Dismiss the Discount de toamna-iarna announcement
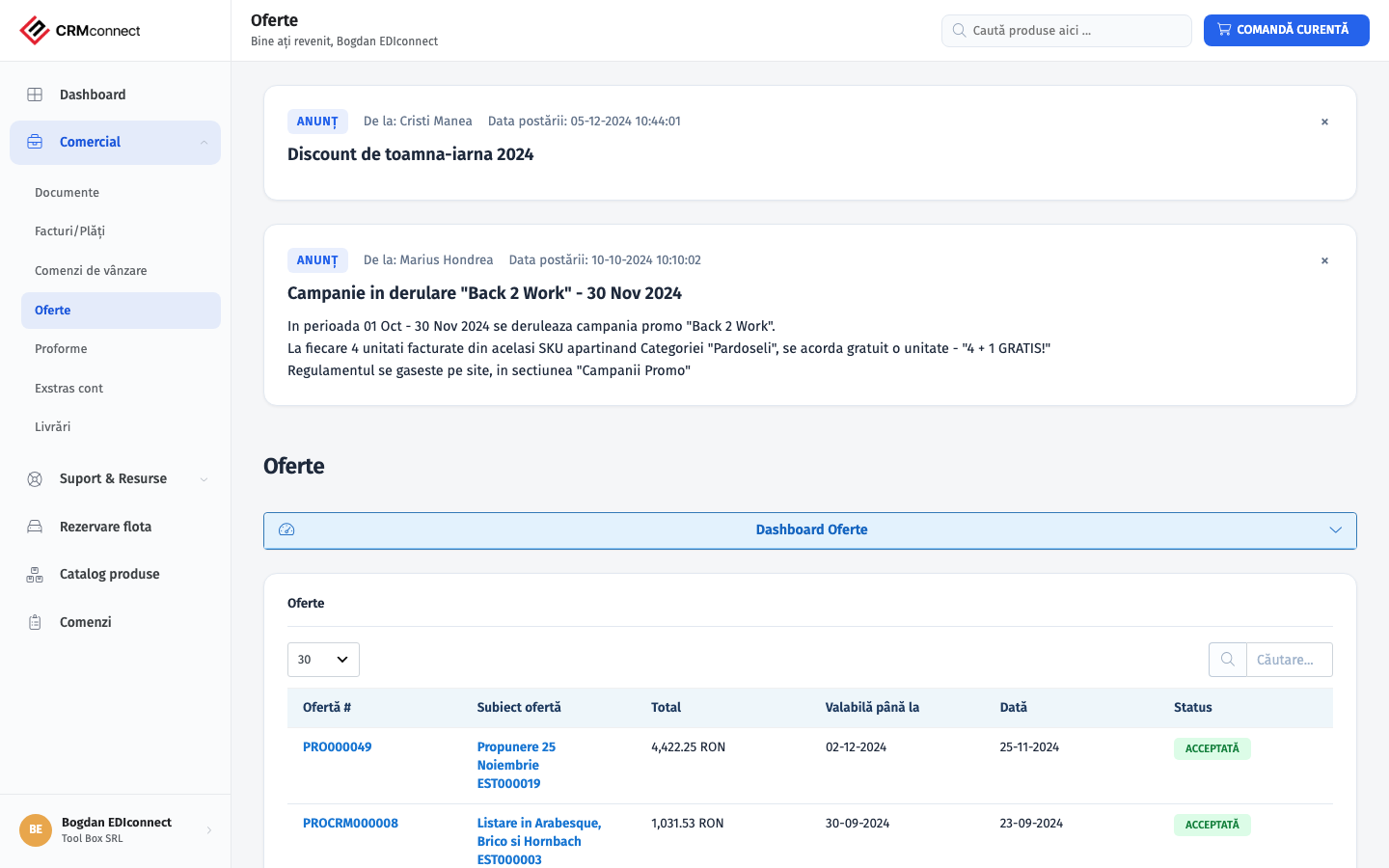The width and height of the screenshot is (1389, 868). [x=1324, y=122]
